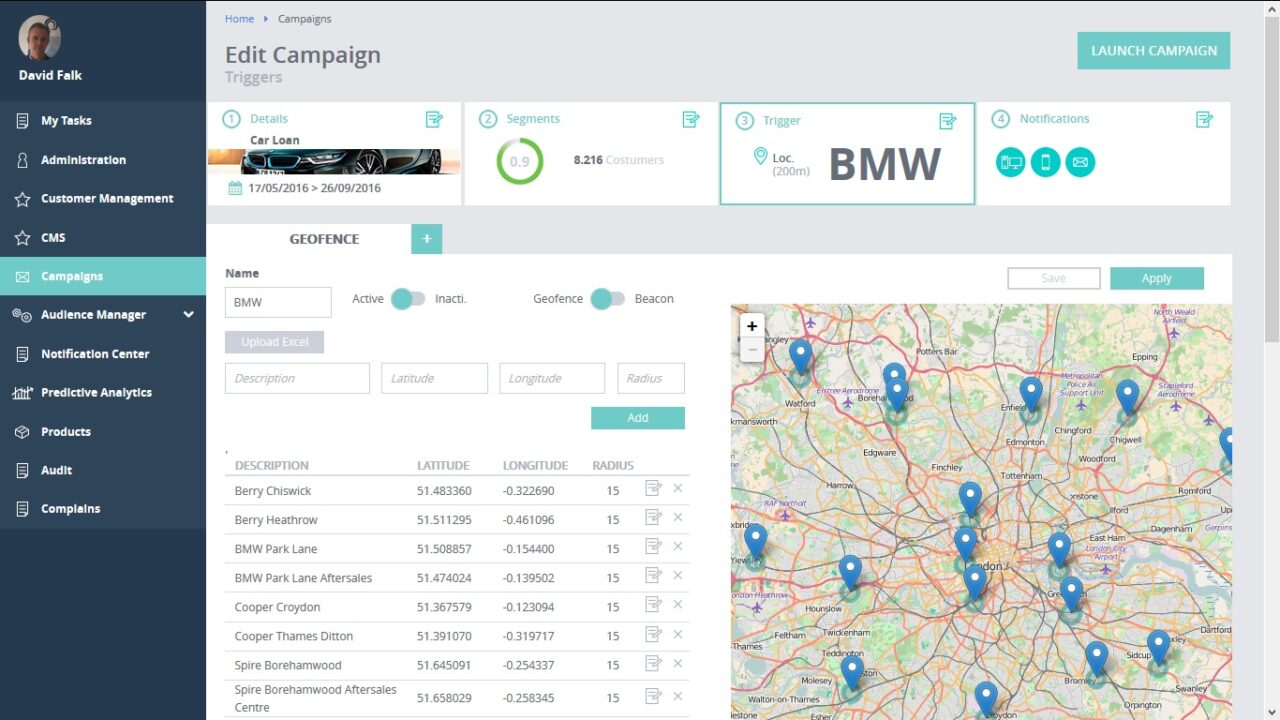Select the email notification channel icon

coord(1080,162)
